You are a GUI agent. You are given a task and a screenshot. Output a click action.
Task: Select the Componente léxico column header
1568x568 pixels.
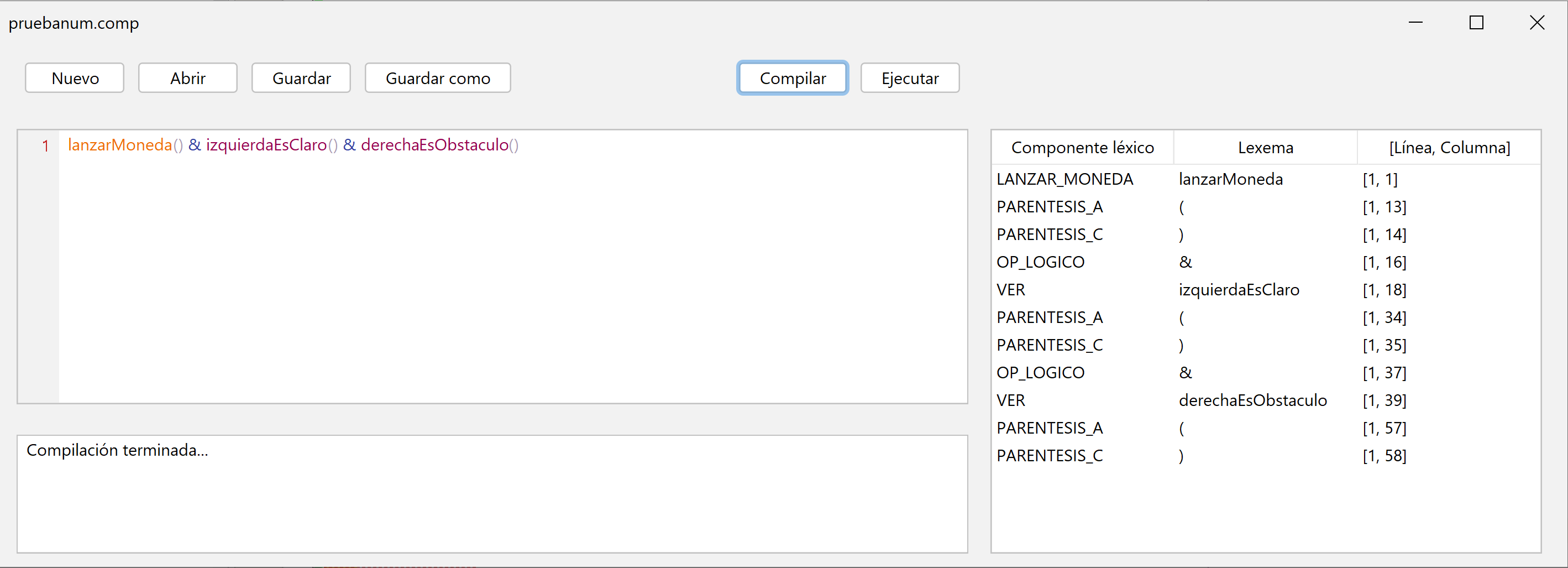coord(1082,147)
